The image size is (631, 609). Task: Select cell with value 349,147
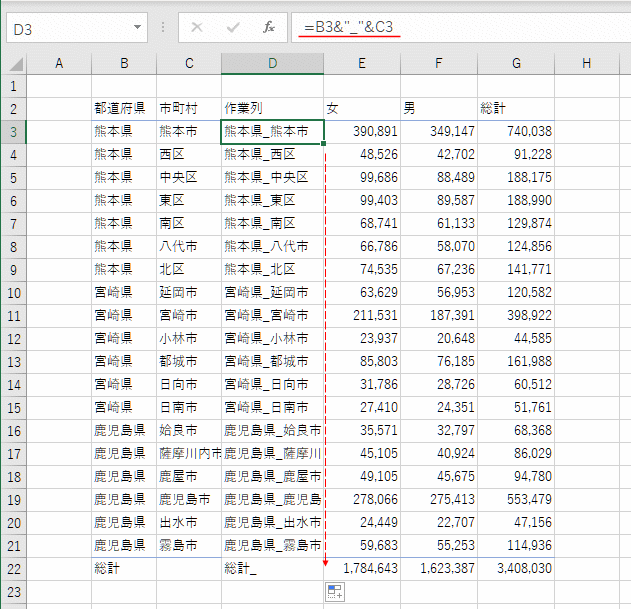click(x=439, y=132)
